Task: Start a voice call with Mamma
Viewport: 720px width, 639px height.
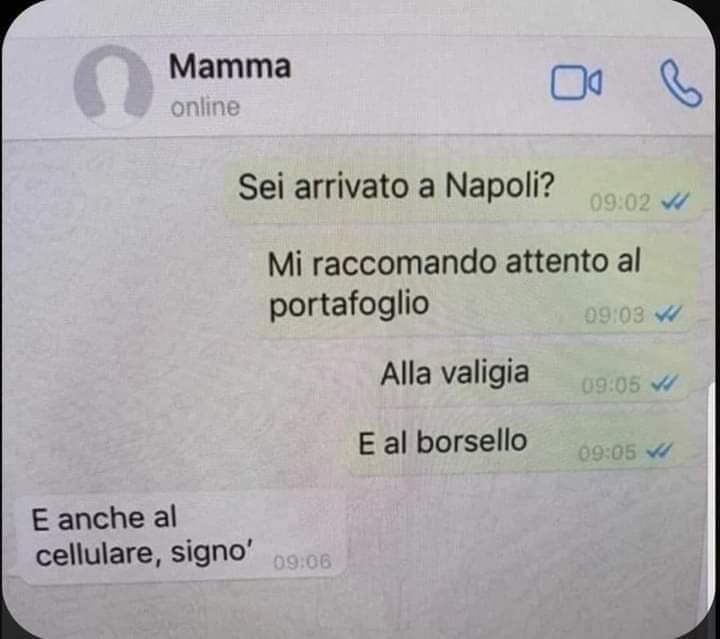Action: (681, 84)
